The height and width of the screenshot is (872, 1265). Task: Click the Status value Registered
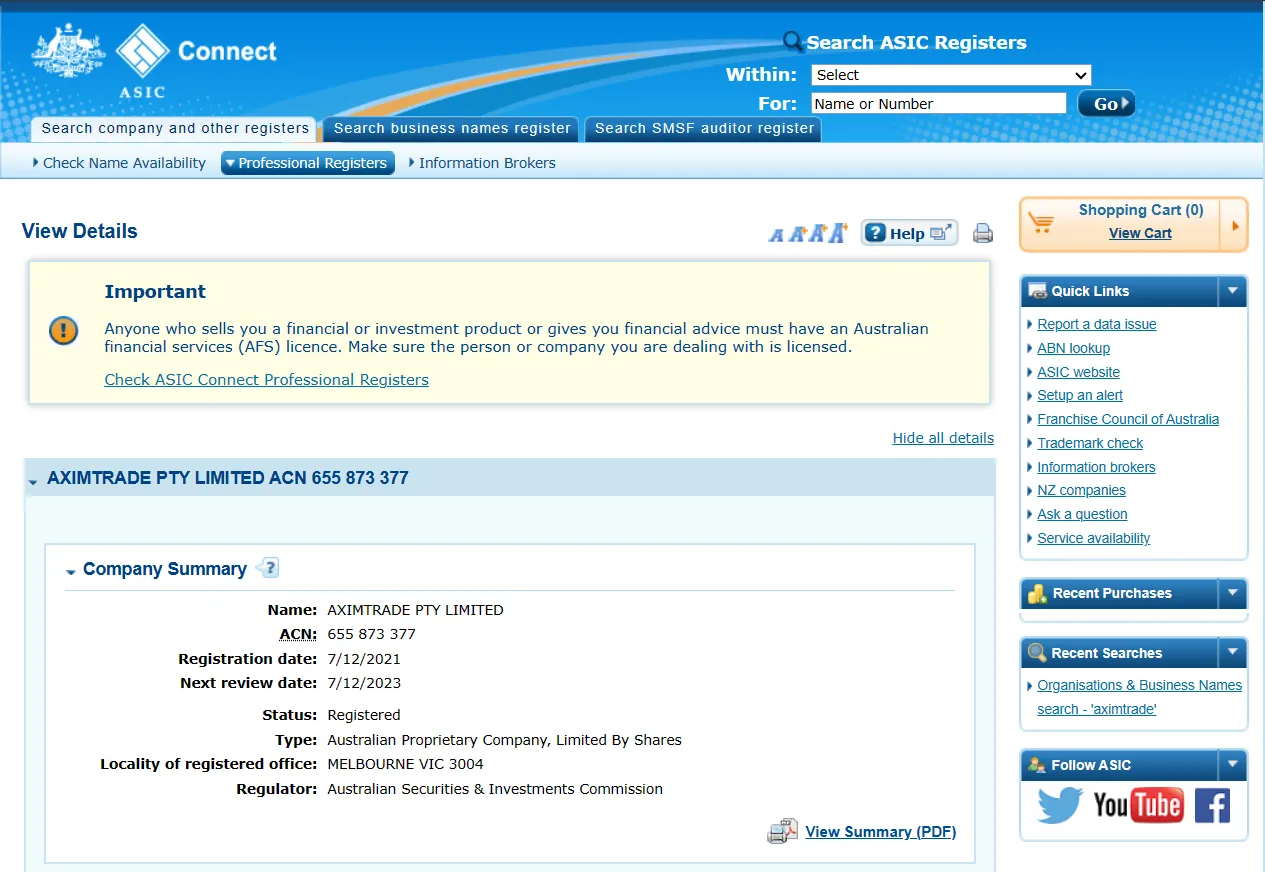(363, 715)
